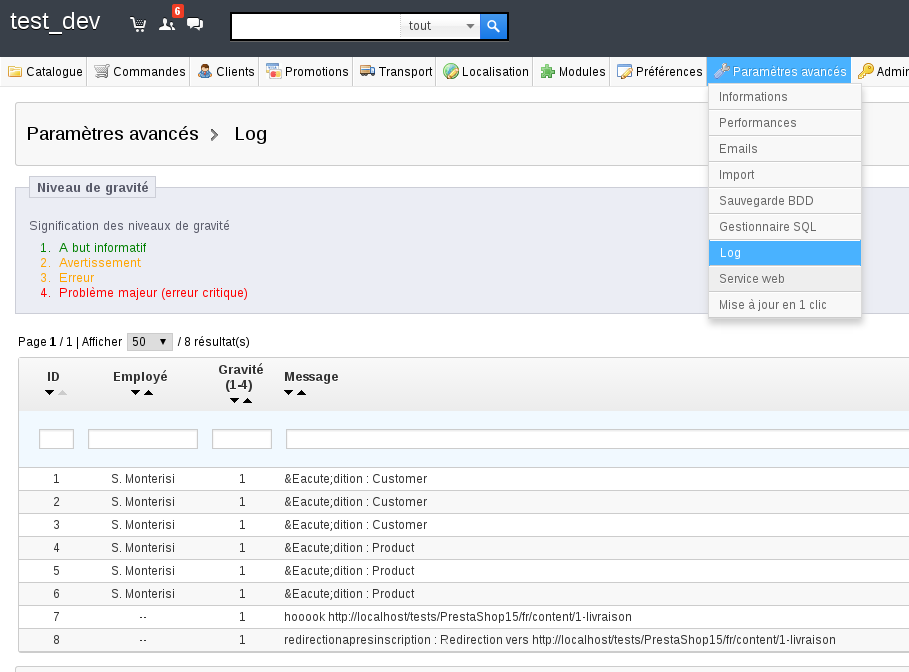Open the Modules menu
Viewport: 909px width, 672px height.
click(x=572, y=71)
